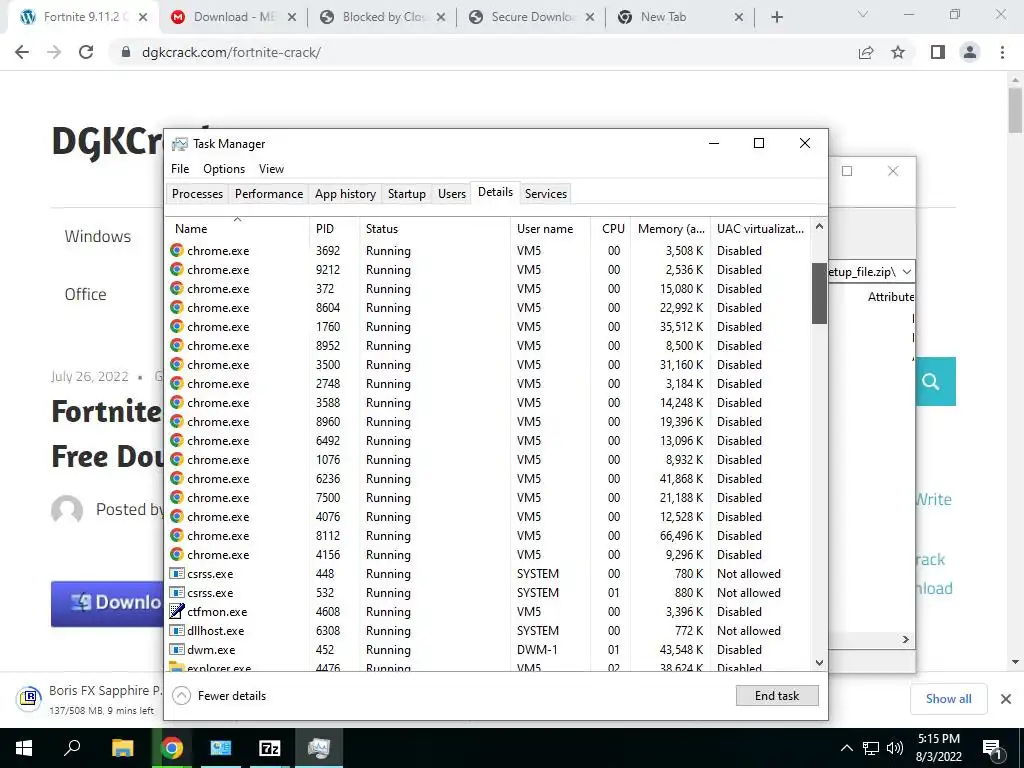Sort by CPU column header
The height and width of the screenshot is (768, 1024).
point(611,229)
